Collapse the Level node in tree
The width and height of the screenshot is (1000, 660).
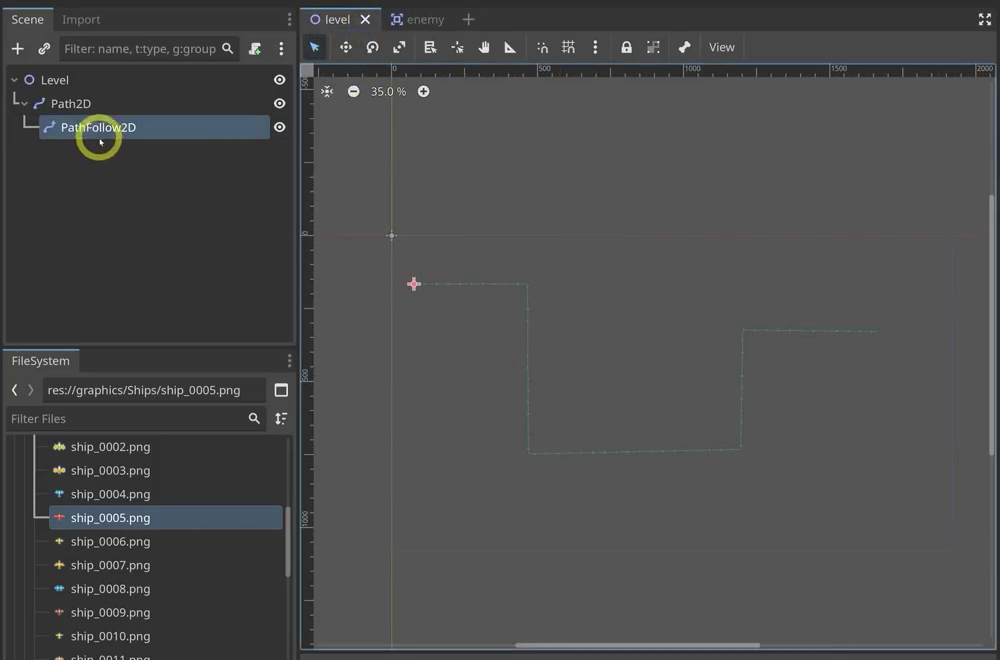coord(14,80)
